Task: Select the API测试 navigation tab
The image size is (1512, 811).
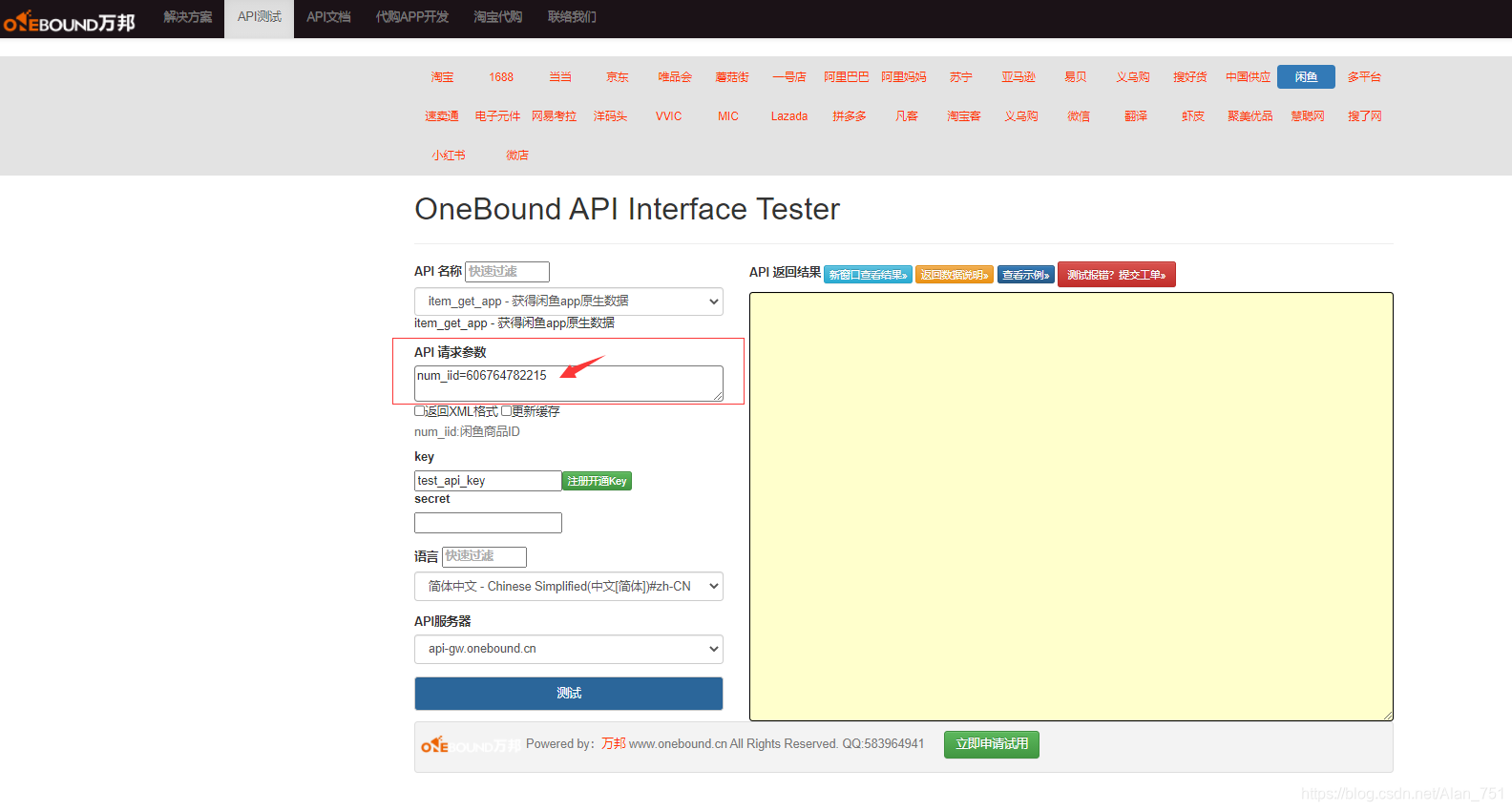Action: [x=259, y=17]
